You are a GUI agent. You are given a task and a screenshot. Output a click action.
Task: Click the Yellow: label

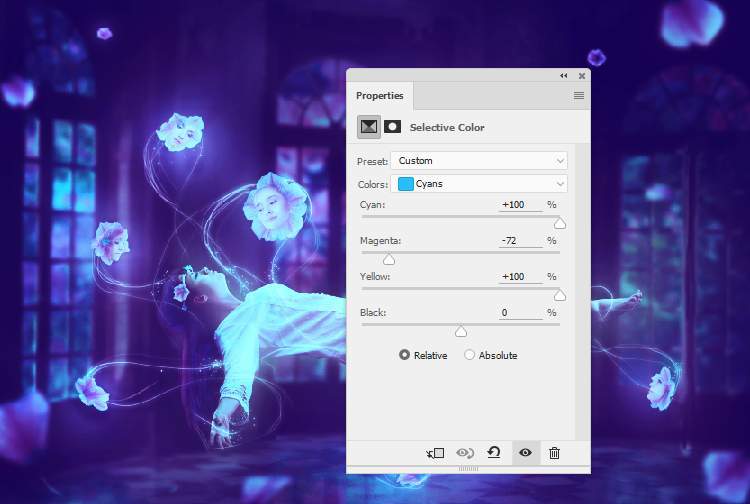tap(375, 276)
